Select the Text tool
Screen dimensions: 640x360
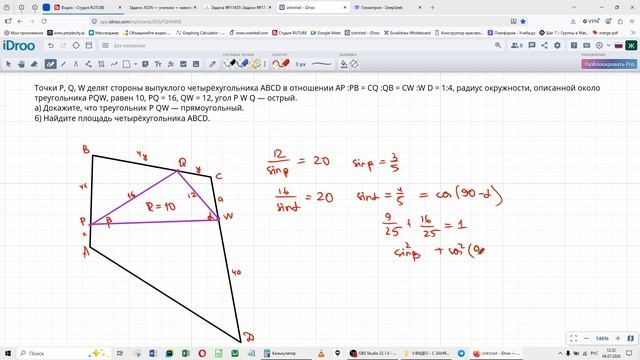(x=158, y=64)
